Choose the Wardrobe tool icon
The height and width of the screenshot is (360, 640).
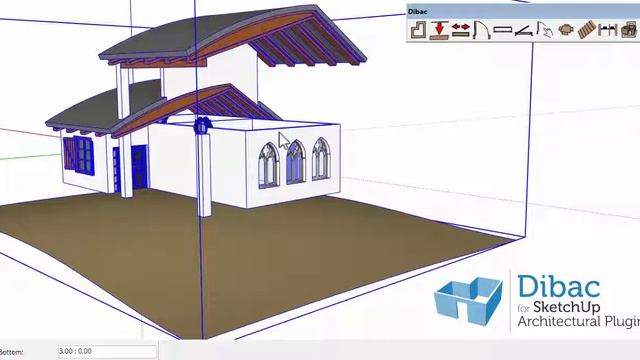(x=524, y=31)
